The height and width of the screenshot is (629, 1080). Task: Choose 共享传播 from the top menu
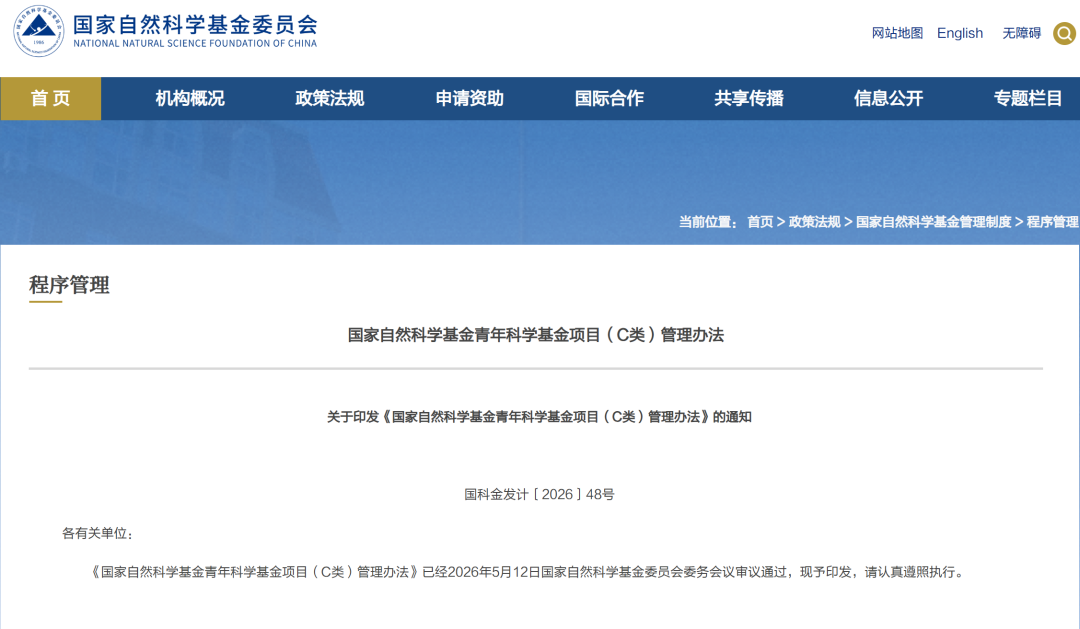tap(749, 99)
